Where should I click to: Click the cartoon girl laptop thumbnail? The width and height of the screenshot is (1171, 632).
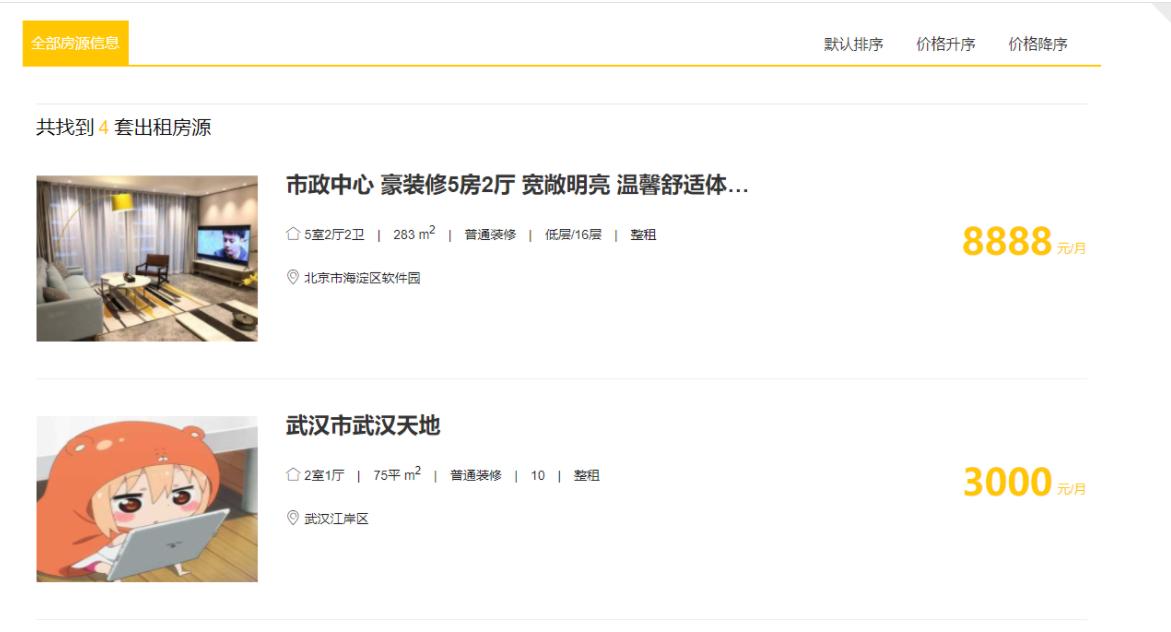pos(147,499)
